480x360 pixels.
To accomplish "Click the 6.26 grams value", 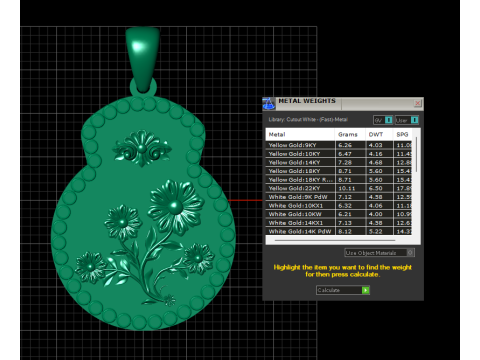I will [x=345, y=145].
